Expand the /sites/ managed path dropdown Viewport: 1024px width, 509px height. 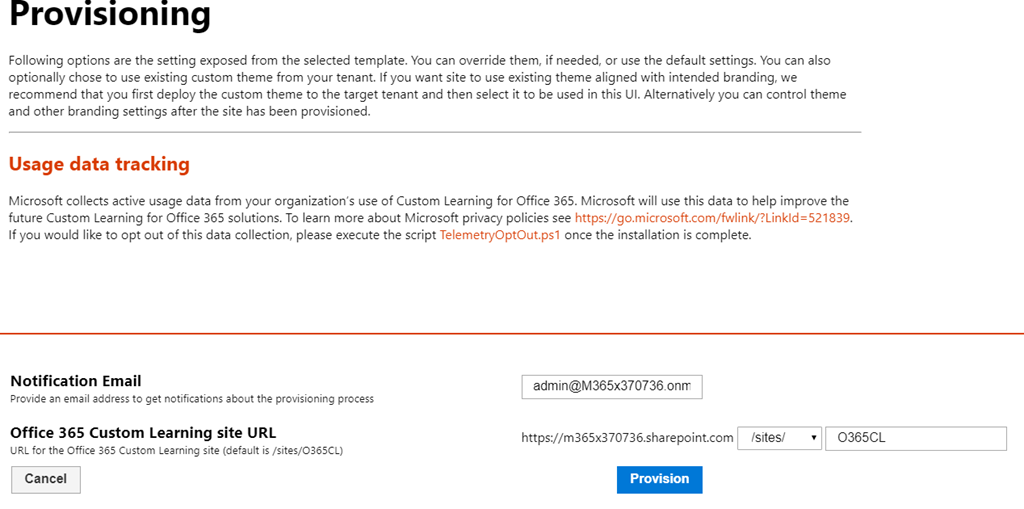779,438
